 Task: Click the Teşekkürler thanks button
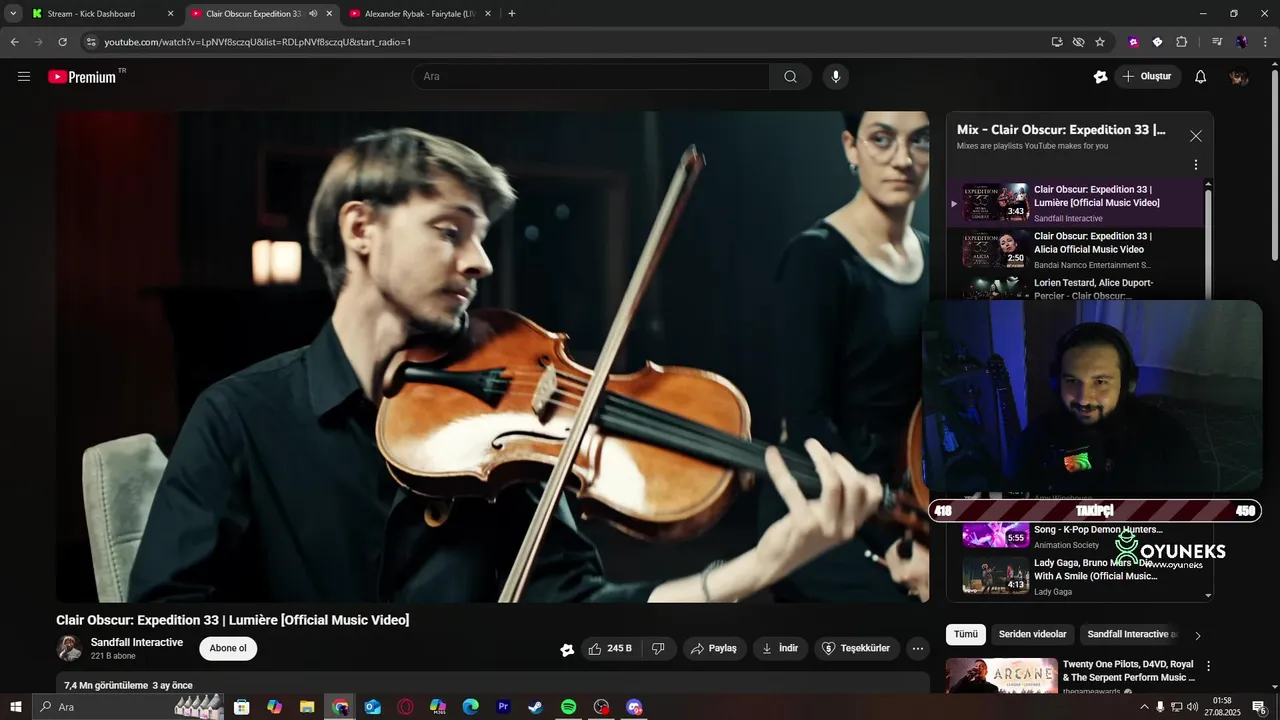[856, 649]
